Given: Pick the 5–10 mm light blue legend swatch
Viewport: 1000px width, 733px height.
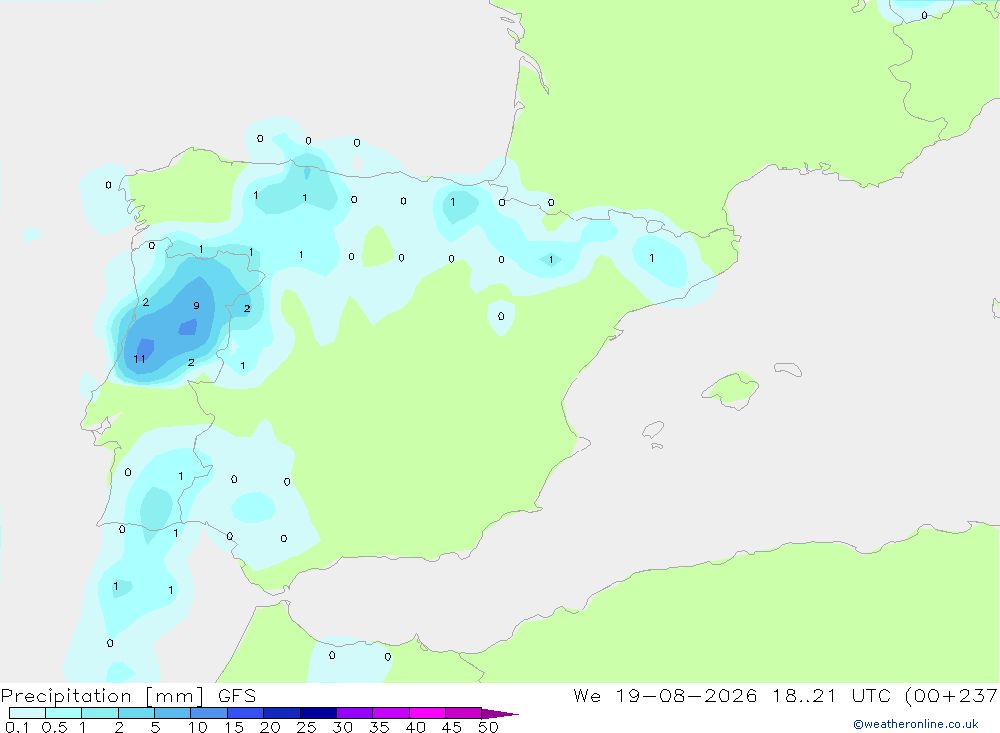Looking at the screenshot, I should click(x=172, y=713).
